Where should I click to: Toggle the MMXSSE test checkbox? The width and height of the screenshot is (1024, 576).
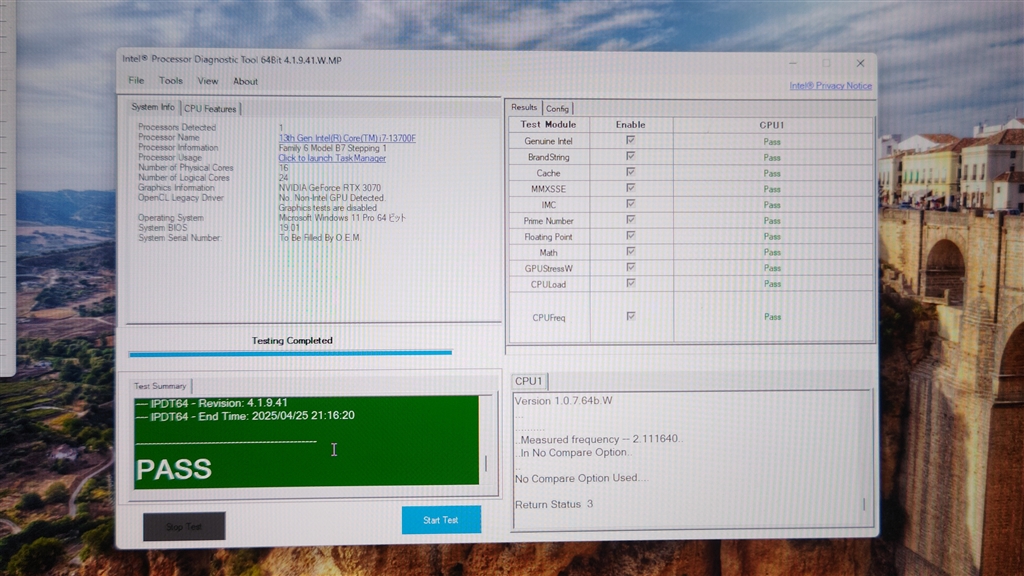pyautogui.click(x=630, y=187)
